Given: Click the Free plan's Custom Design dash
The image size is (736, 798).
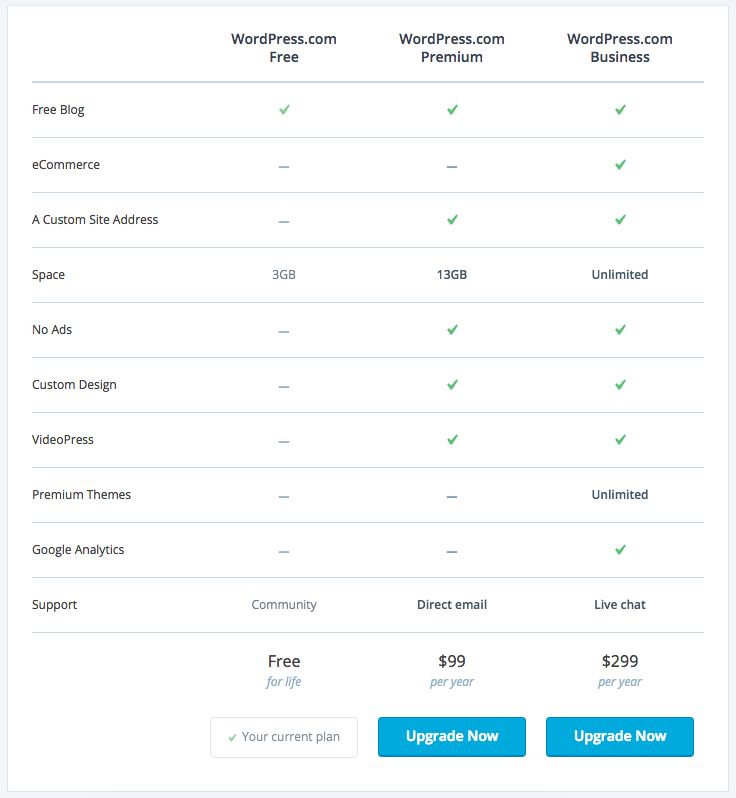Looking at the screenshot, I should [284, 386].
